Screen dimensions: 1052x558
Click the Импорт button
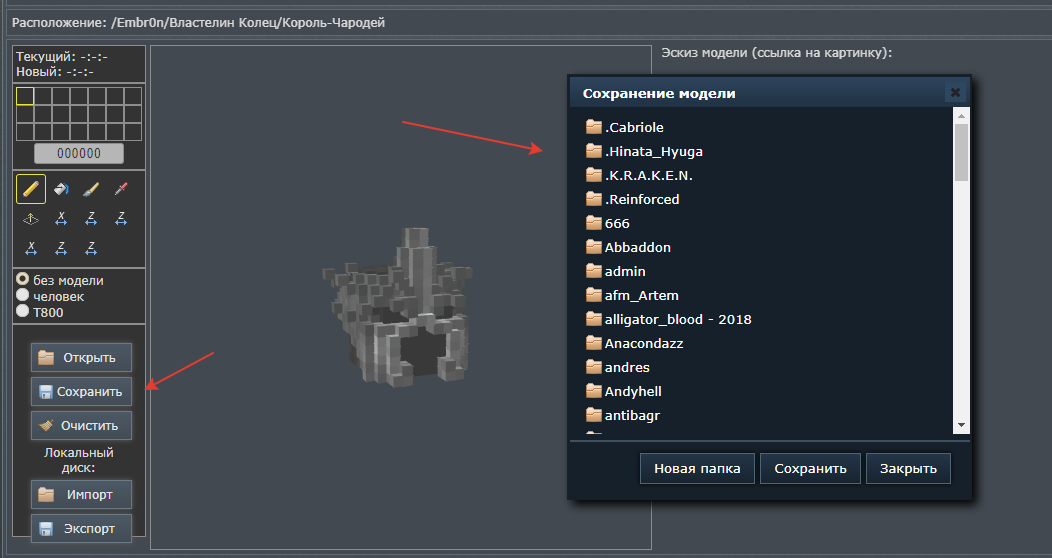[81, 494]
